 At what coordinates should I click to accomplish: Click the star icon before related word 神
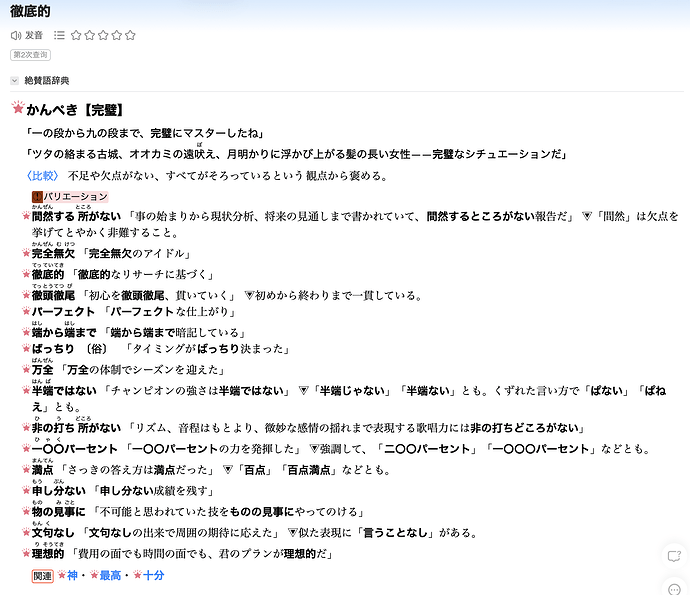[62, 575]
